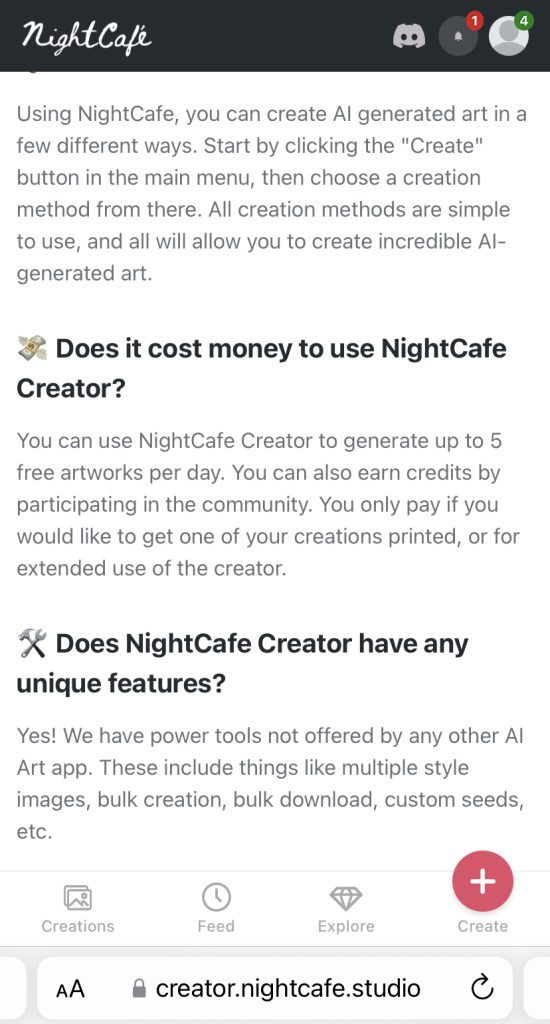Viewport: 550px width, 1024px height.
Task: Switch to the Explore tab label
Action: (x=346, y=926)
